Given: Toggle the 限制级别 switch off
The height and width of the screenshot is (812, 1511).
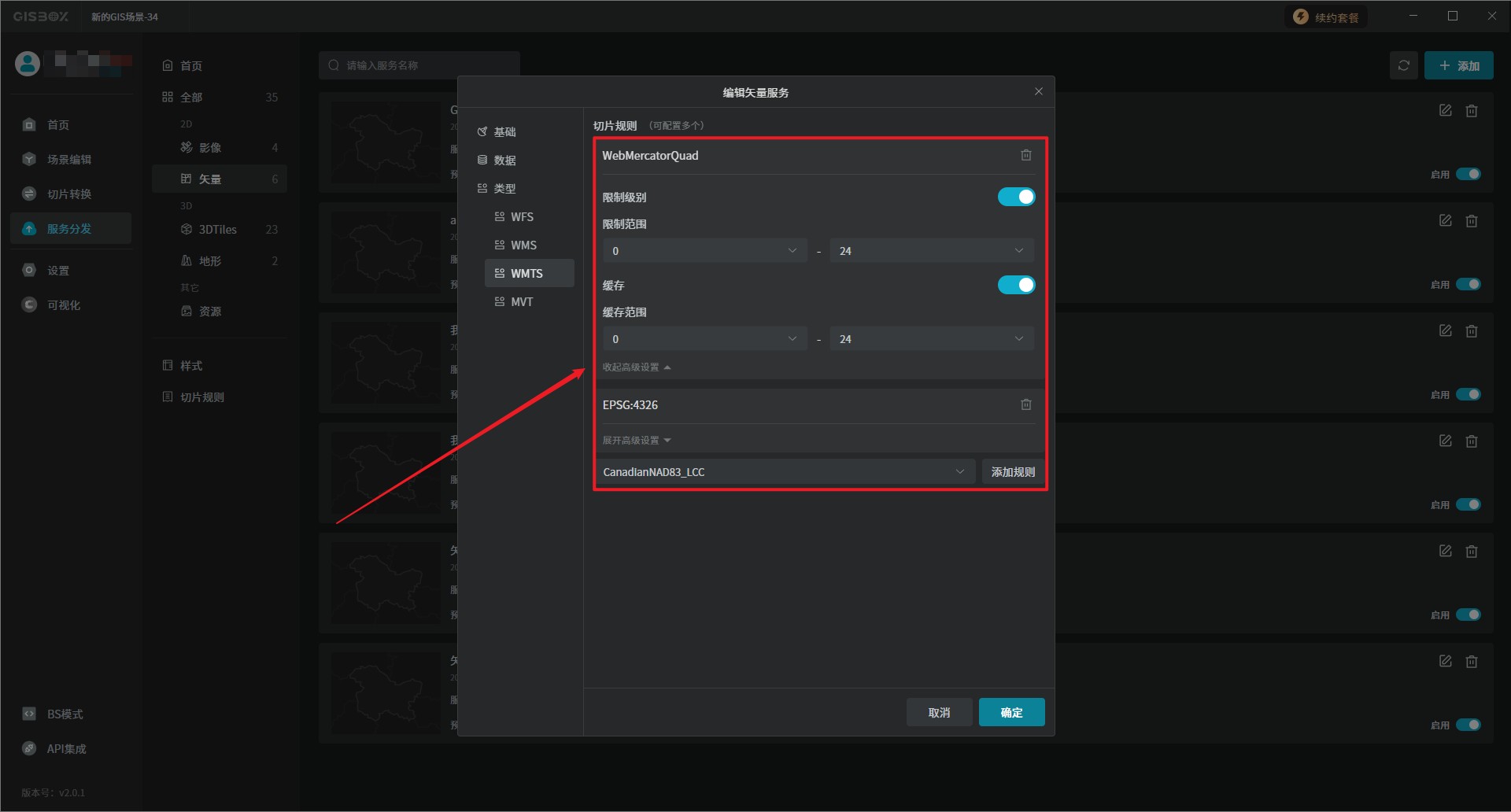Looking at the screenshot, I should 1016,197.
